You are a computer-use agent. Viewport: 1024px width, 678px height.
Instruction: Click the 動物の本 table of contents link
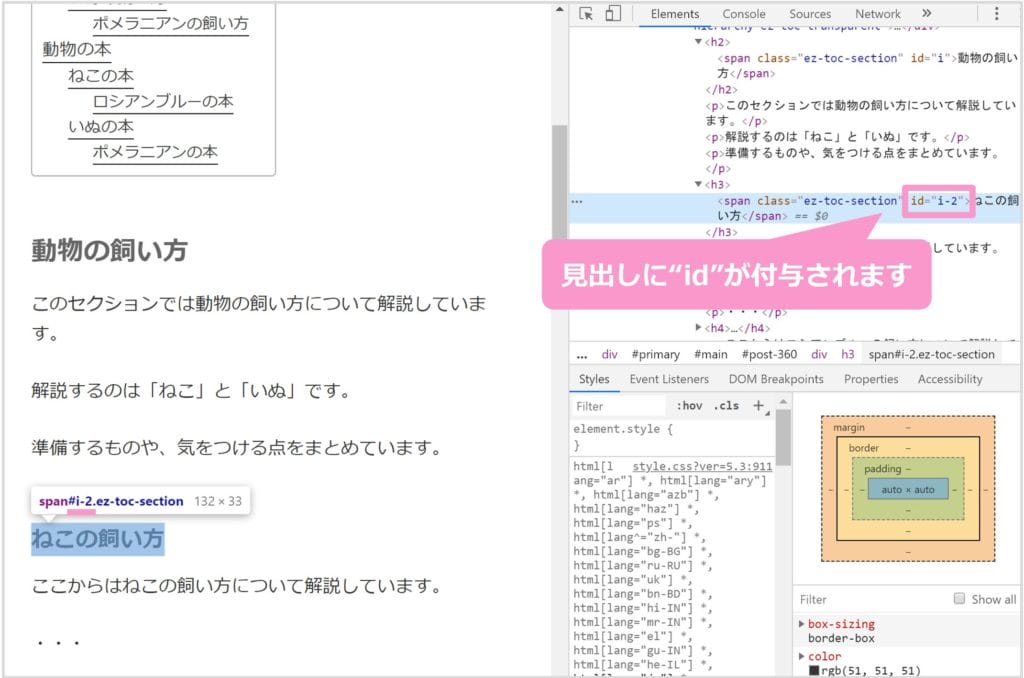point(76,50)
